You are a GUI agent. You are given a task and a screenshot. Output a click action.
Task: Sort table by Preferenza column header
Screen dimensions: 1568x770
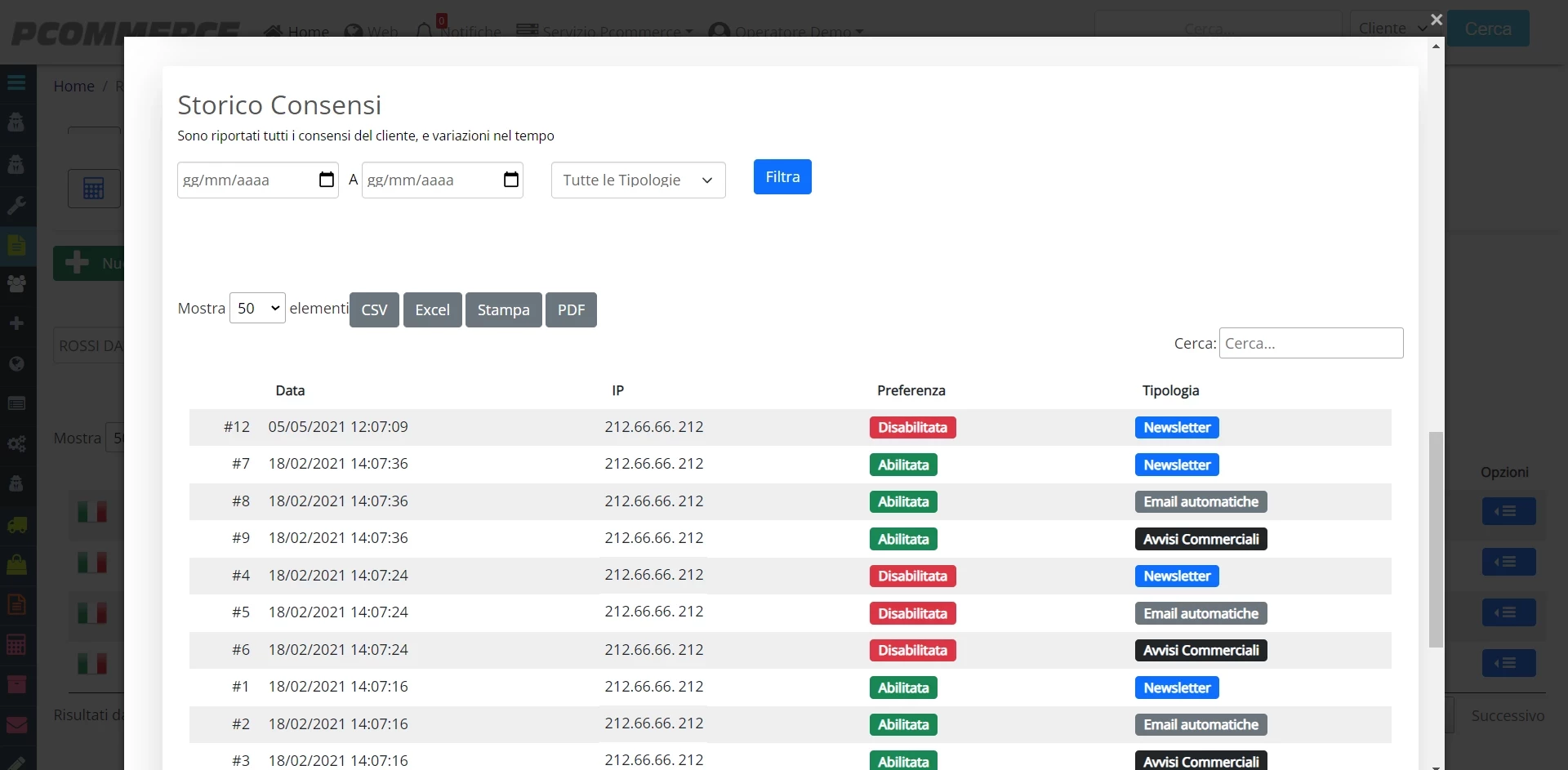coord(911,390)
